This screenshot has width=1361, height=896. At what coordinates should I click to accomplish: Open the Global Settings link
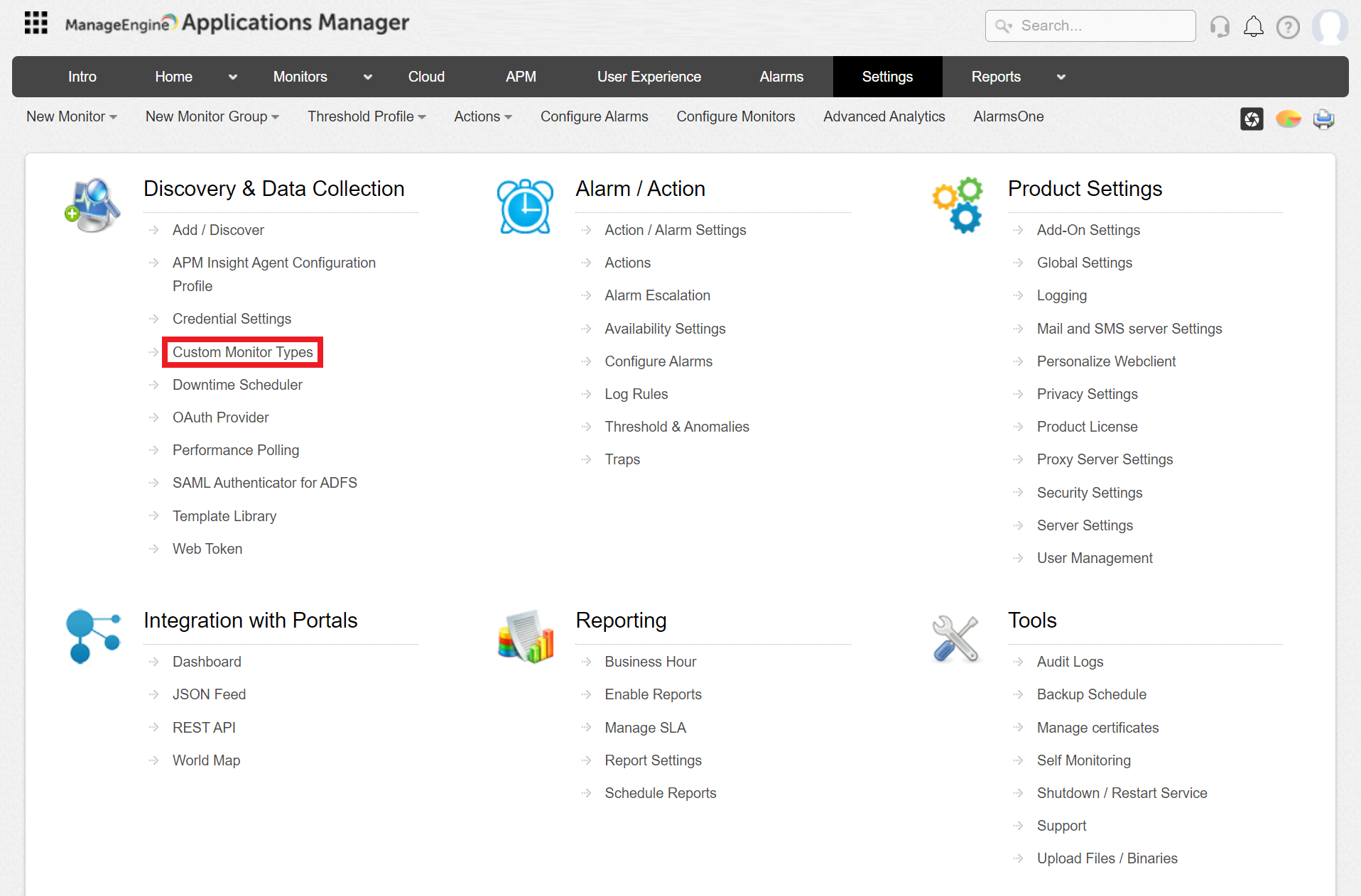coord(1084,263)
